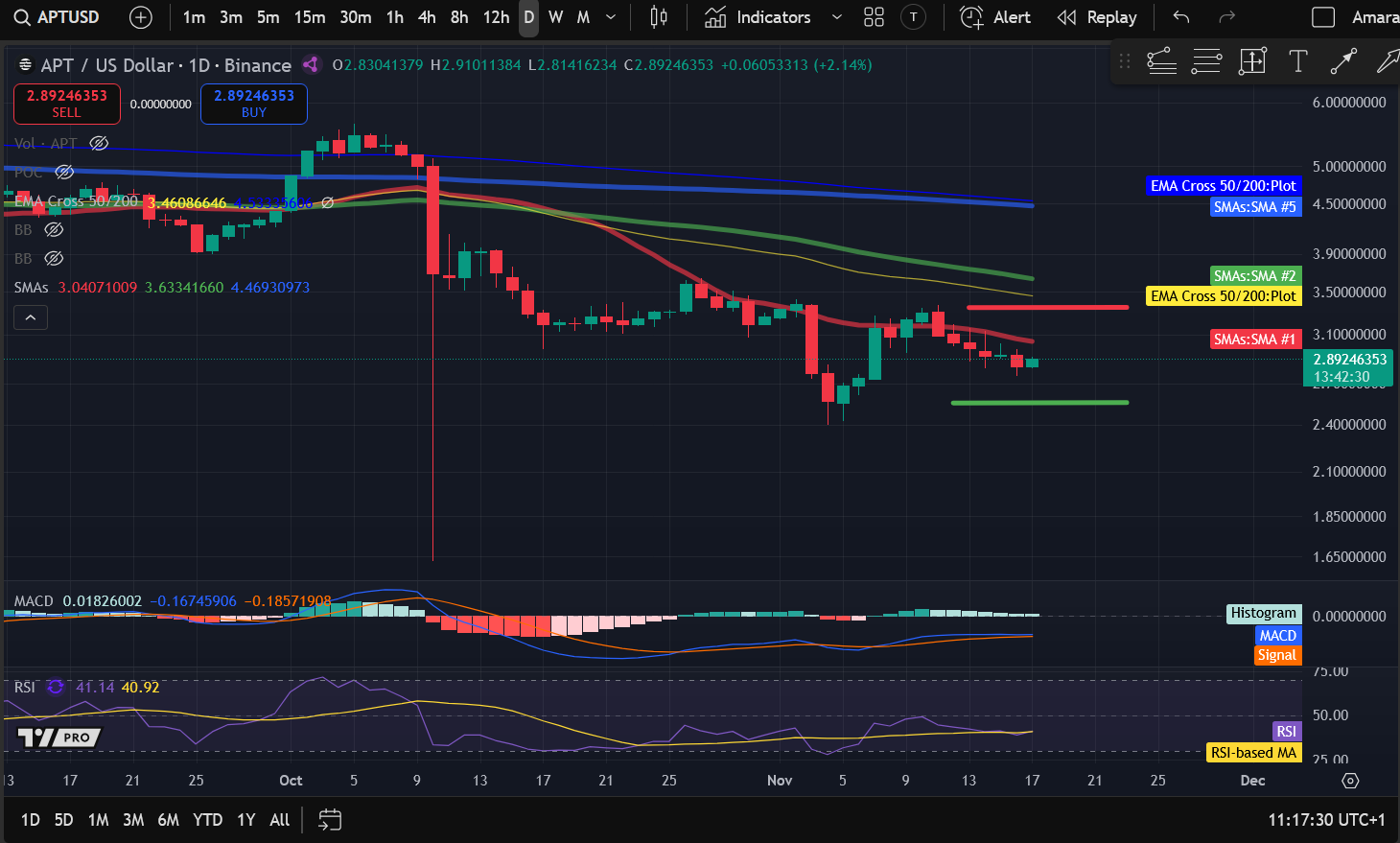Viewport: 1400px width, 843px height.
Task: Open the Indicators dropdown arrow
Action: pos(835,16)
